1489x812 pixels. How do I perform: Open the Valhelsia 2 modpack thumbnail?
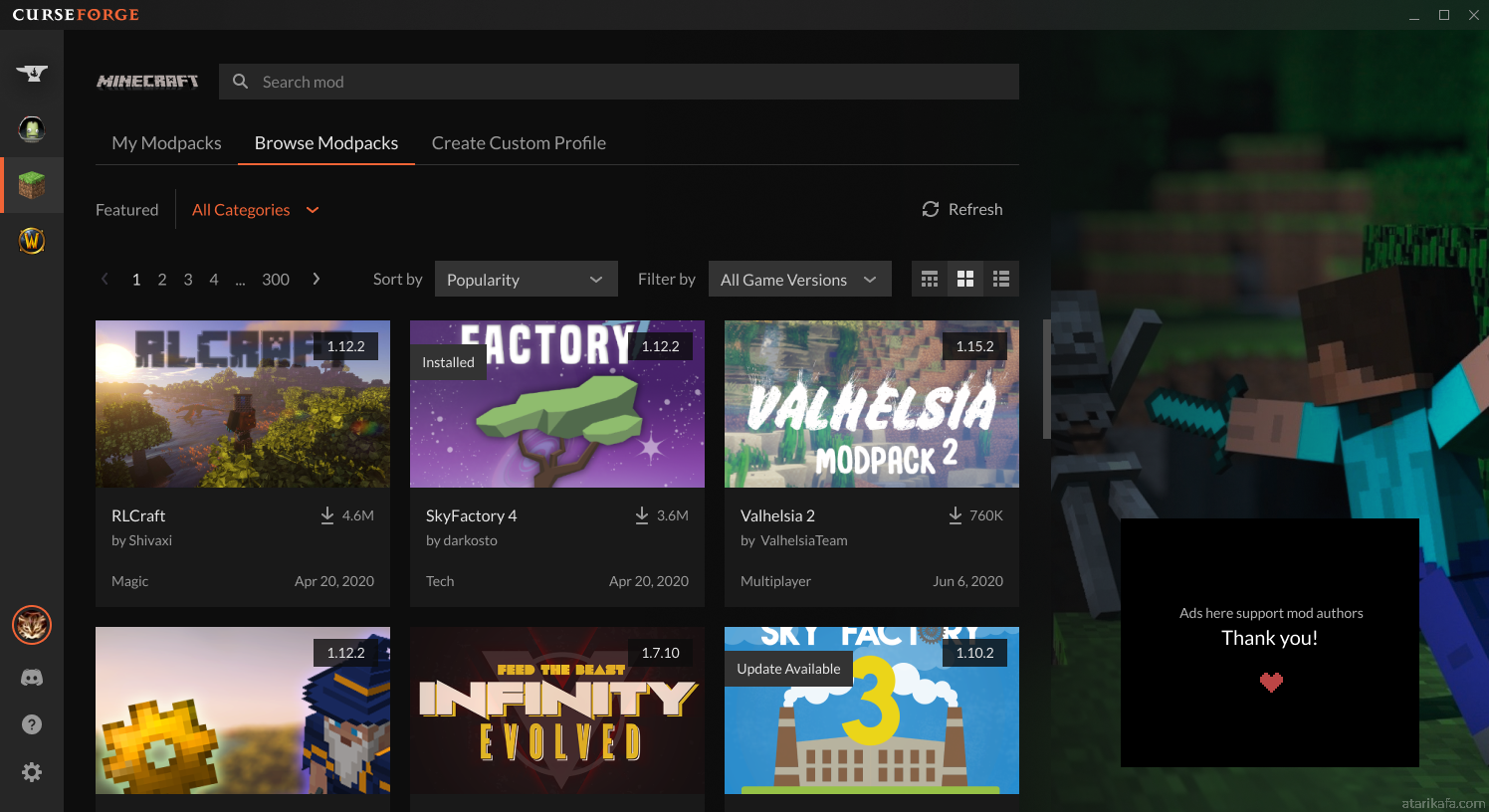(872, 404)
